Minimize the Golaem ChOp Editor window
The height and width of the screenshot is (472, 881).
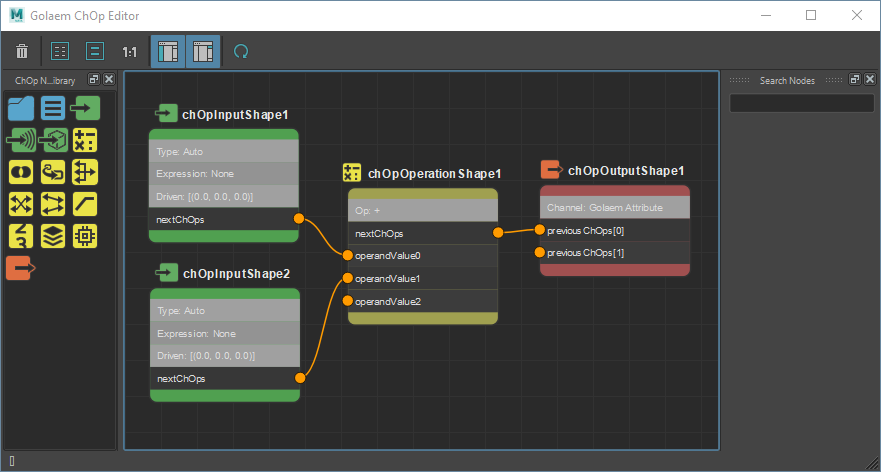[765, 15]
